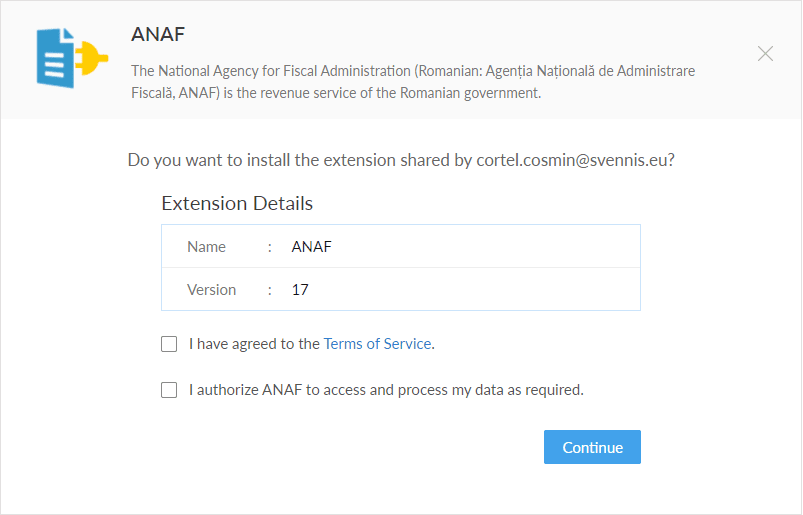This screenshot has height=515, width=803.
Task: Click the ANAF dialog title heading
Action: pyautogui.click(x=158, y=34)
